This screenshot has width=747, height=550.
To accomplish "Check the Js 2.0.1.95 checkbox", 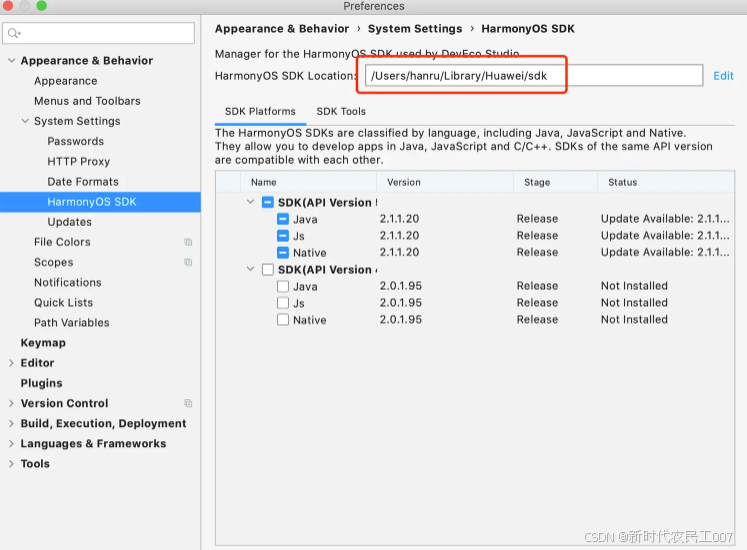I will click(x=283, y=303).
